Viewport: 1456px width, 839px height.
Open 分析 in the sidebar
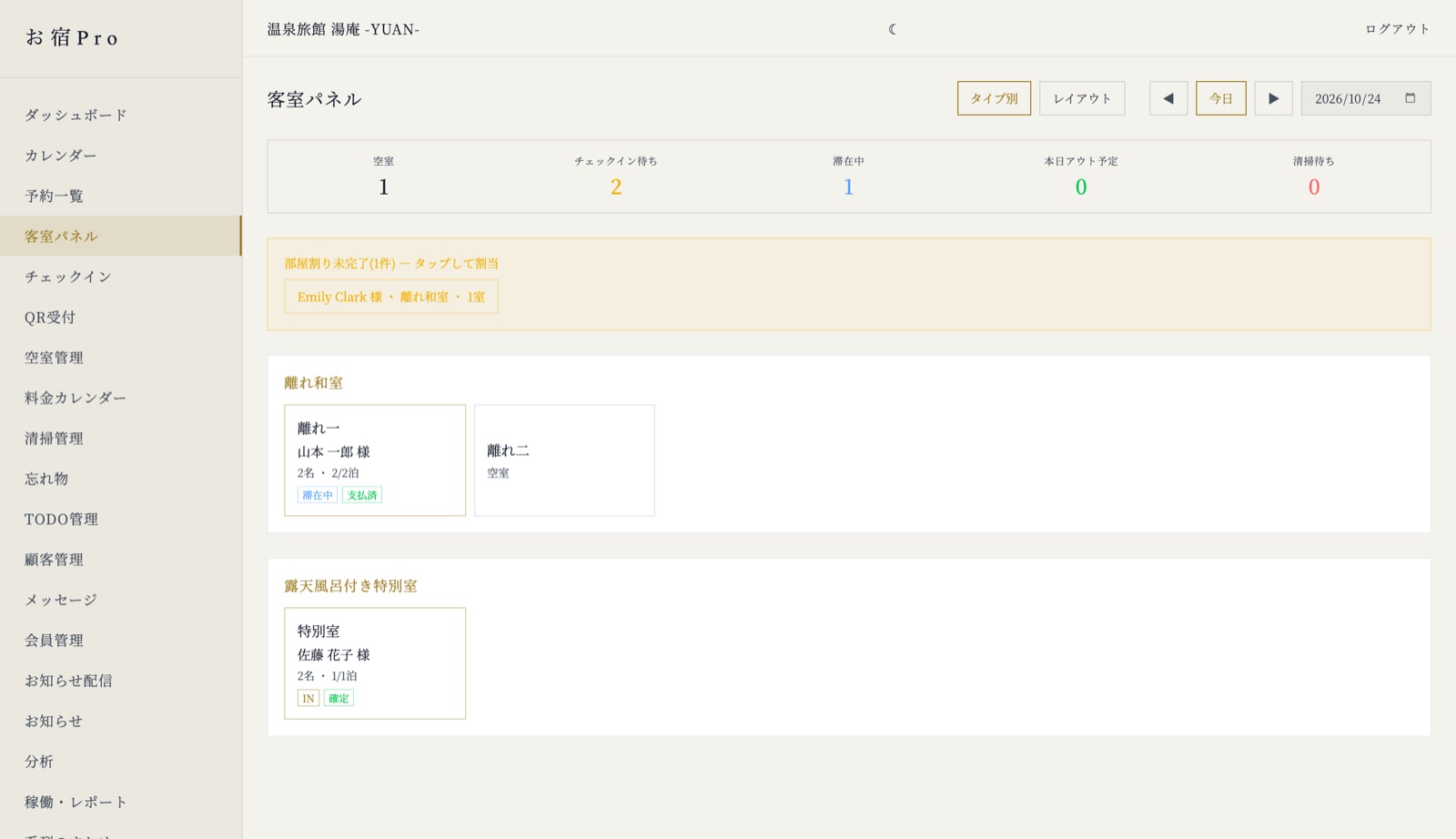click(x=121, y=762)
